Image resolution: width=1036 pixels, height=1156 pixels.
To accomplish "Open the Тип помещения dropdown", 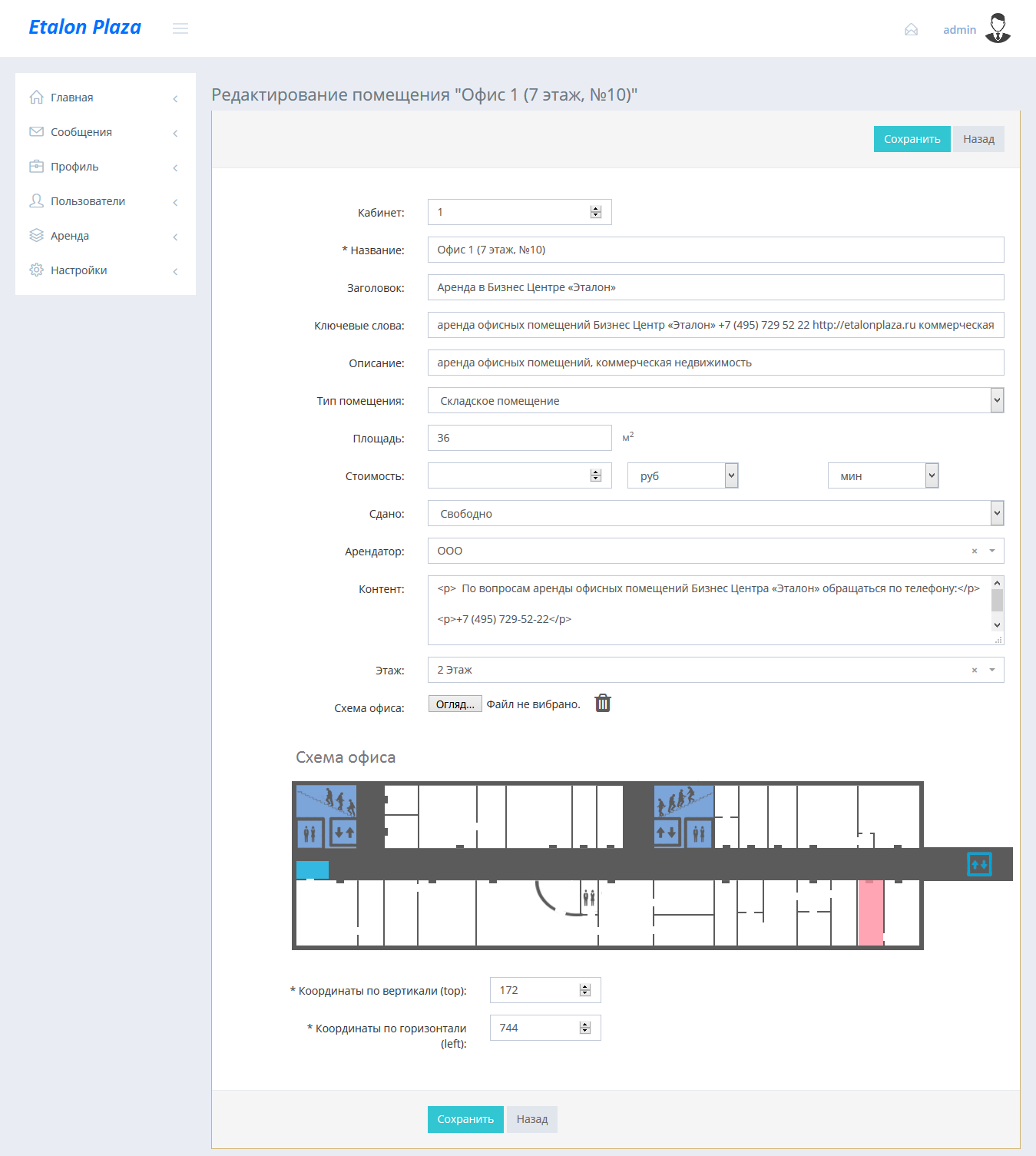I will (x=716, y=400).
